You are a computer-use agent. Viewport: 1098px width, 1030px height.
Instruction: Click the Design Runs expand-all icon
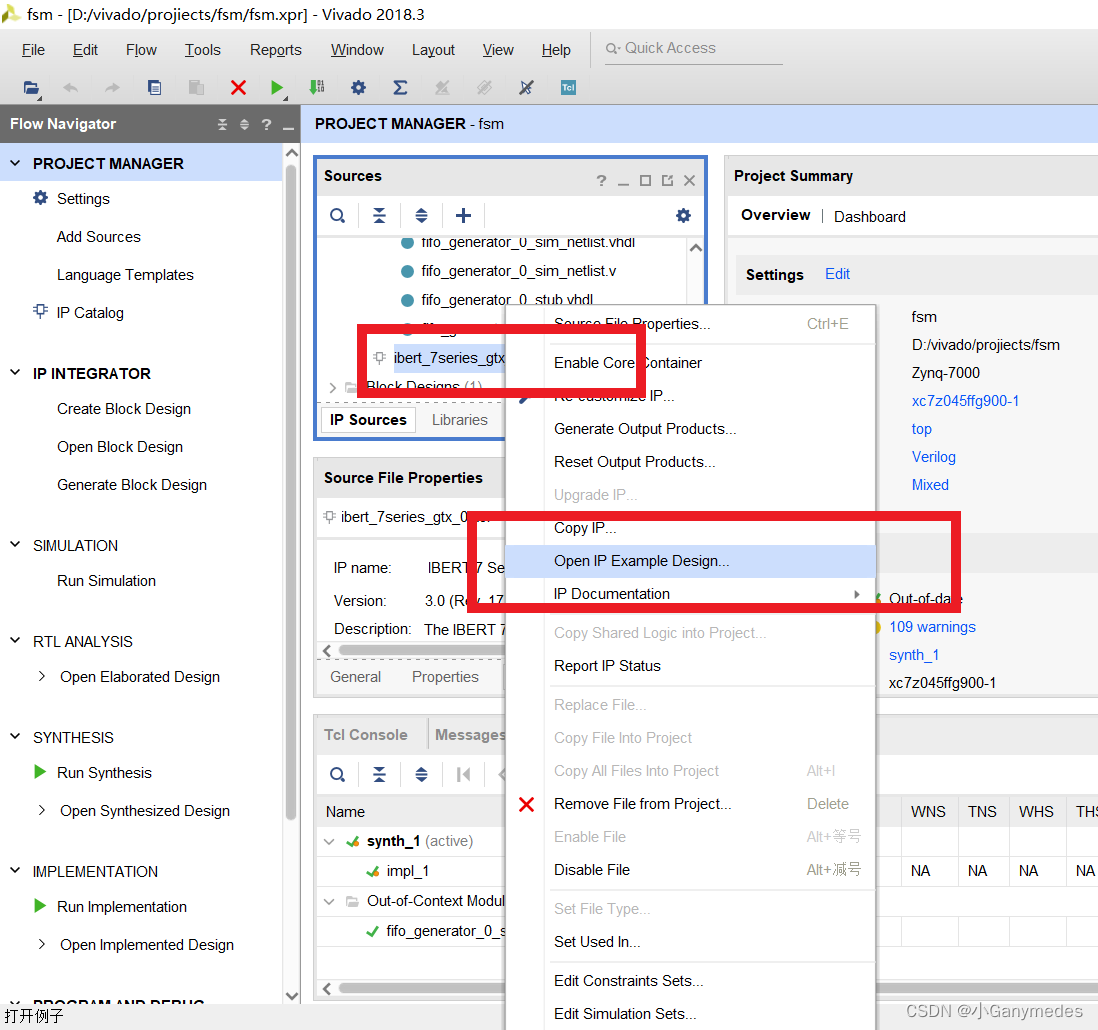coord(421,774)
